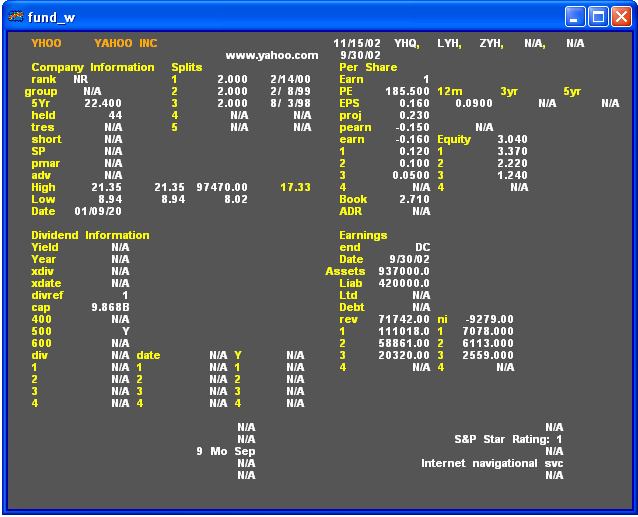Select the split date 8/ 3/98
The image size is (638, 517).
point(291,103)
